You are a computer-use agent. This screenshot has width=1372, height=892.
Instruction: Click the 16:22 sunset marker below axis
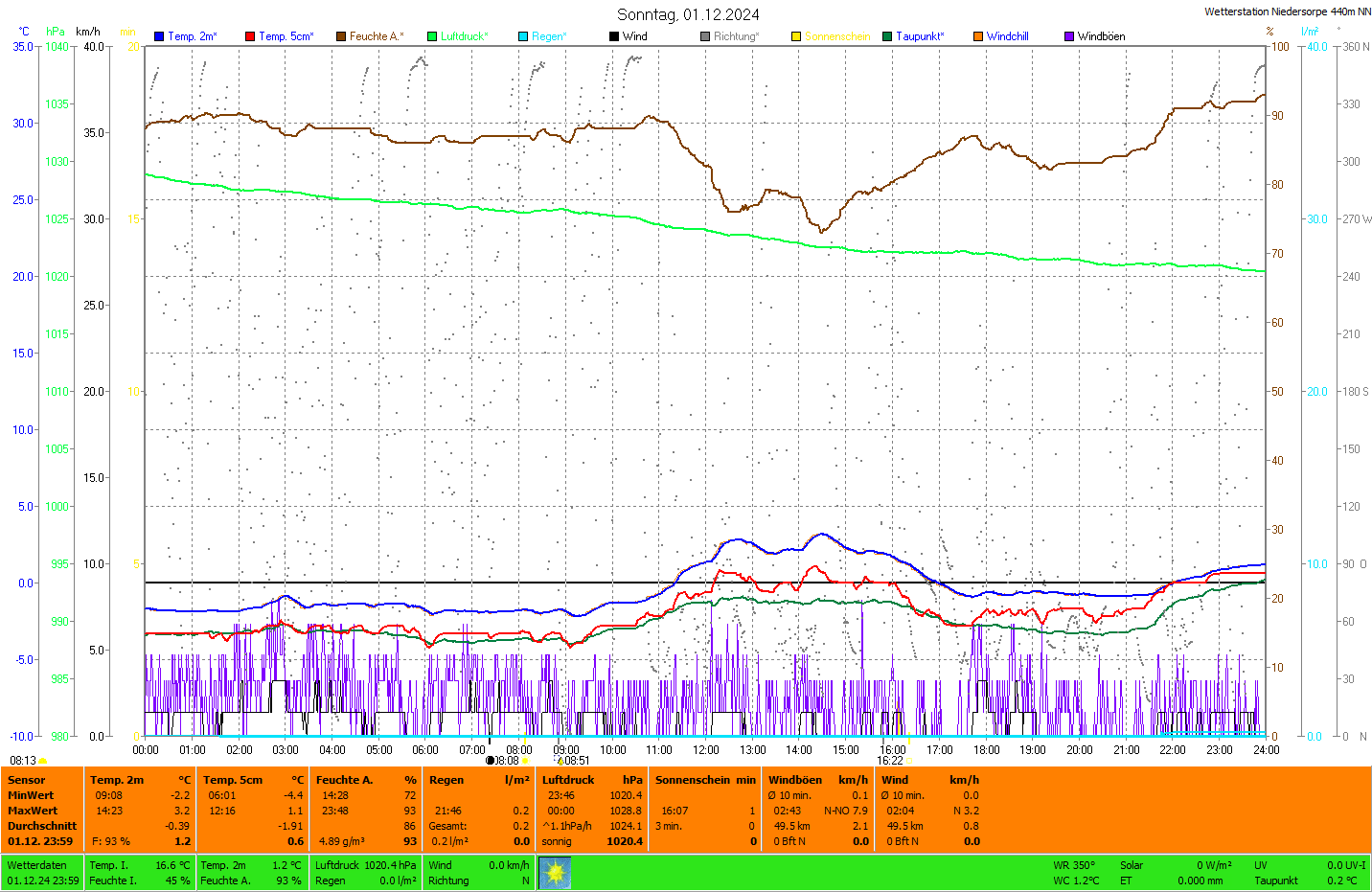(890, 761)
